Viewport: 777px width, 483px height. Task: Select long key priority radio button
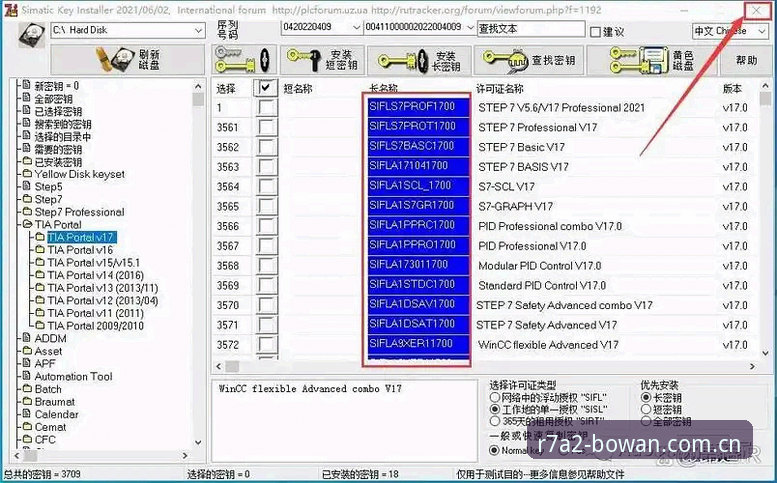click(646, 397)
